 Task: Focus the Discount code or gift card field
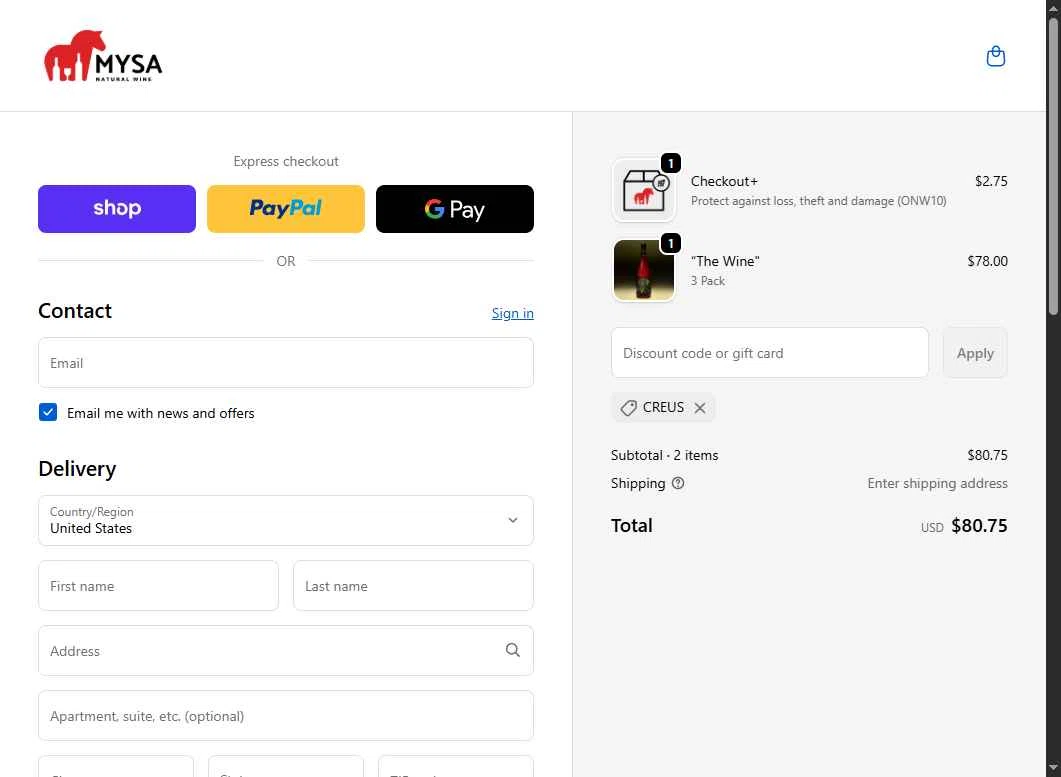pyautogui.click(x=769, y=353)
